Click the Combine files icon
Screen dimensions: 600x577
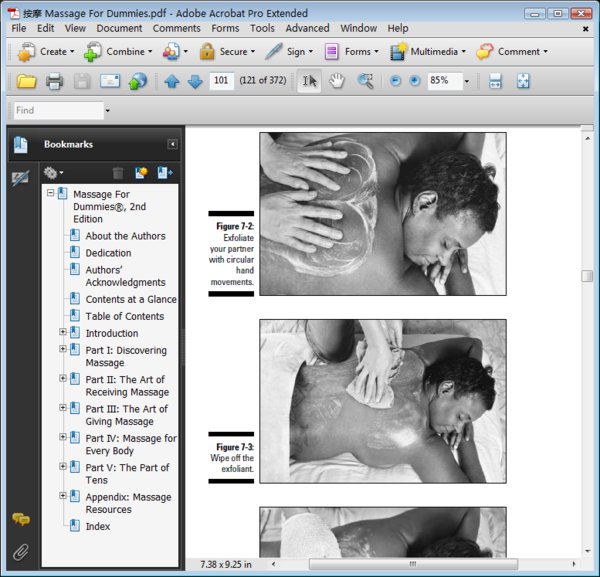(93, 52)
